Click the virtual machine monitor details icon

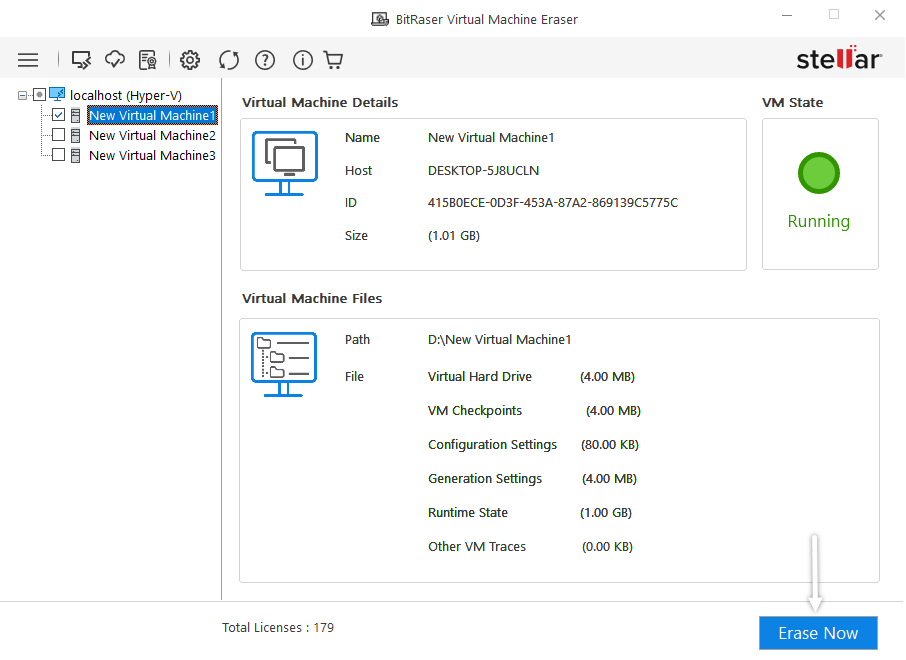pyautogui.click(x=285, y=164)
